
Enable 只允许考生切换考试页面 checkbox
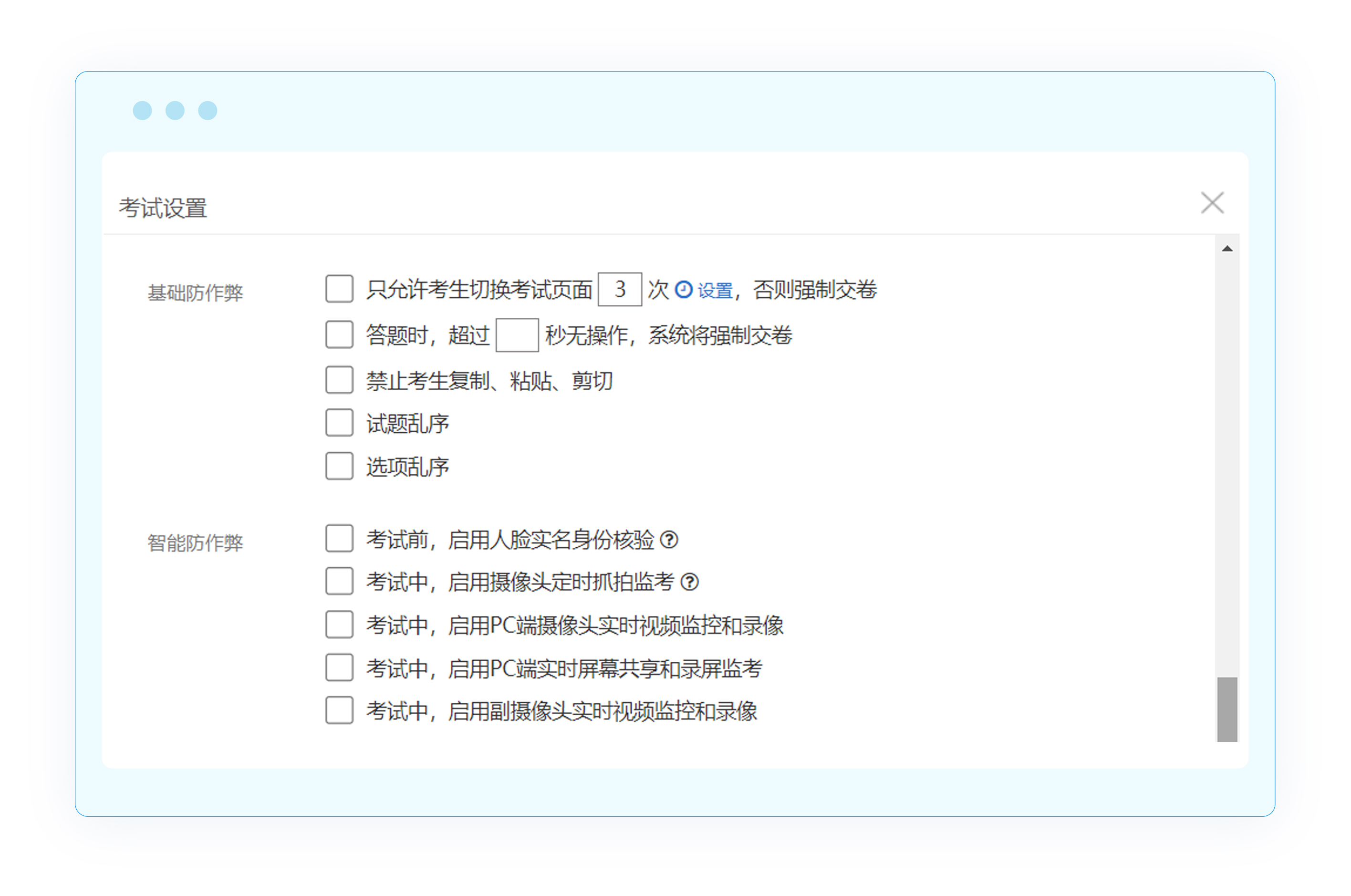click(x=339, y=289)
